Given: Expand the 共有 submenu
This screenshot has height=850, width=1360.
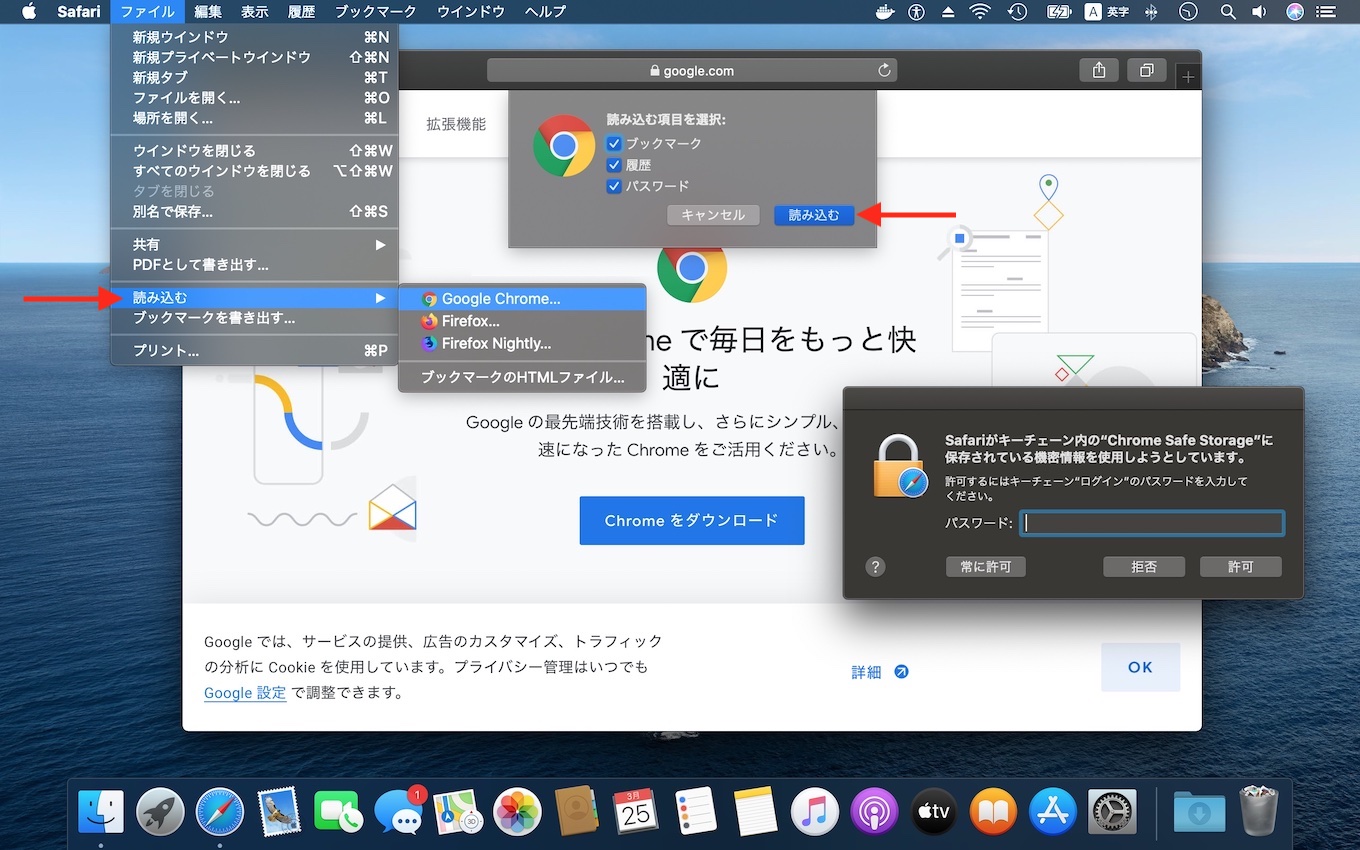Looking at the screenshot, I should point(254,245).
